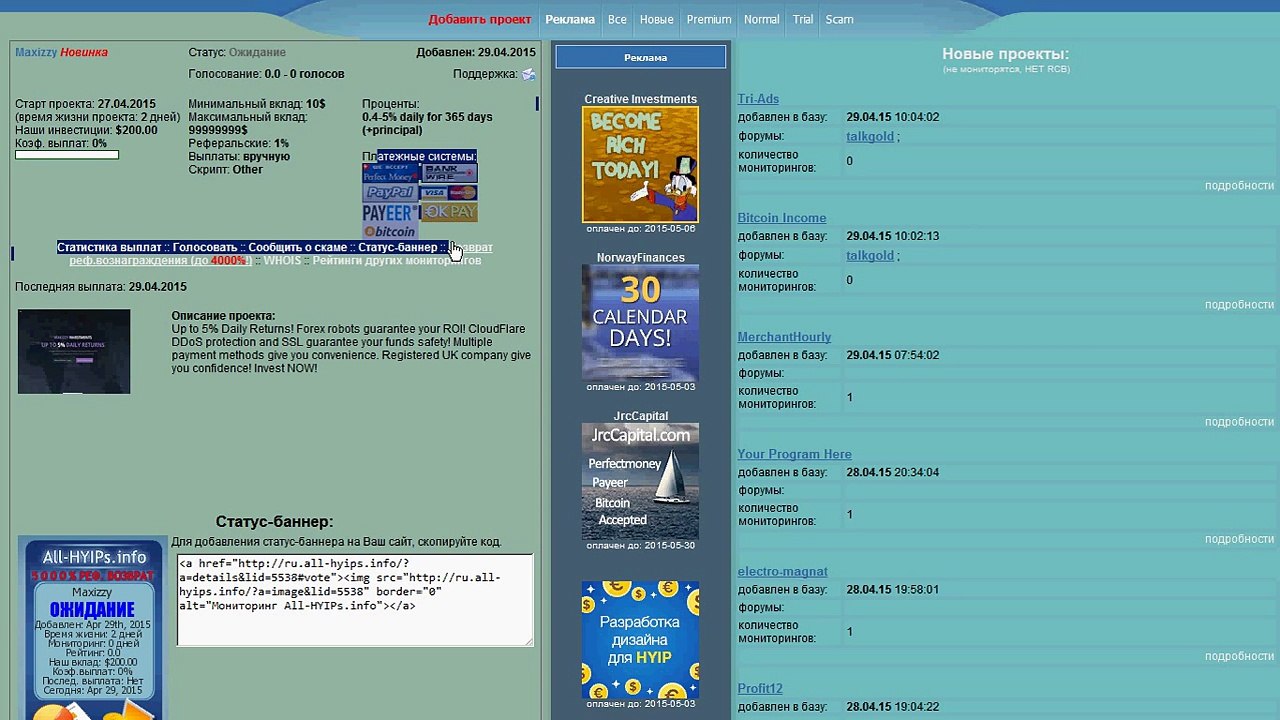Click the talkgold forum link for Tri-Ads
The height and width of the screenshot is (720, 1280).
click(x=870, y=136)
